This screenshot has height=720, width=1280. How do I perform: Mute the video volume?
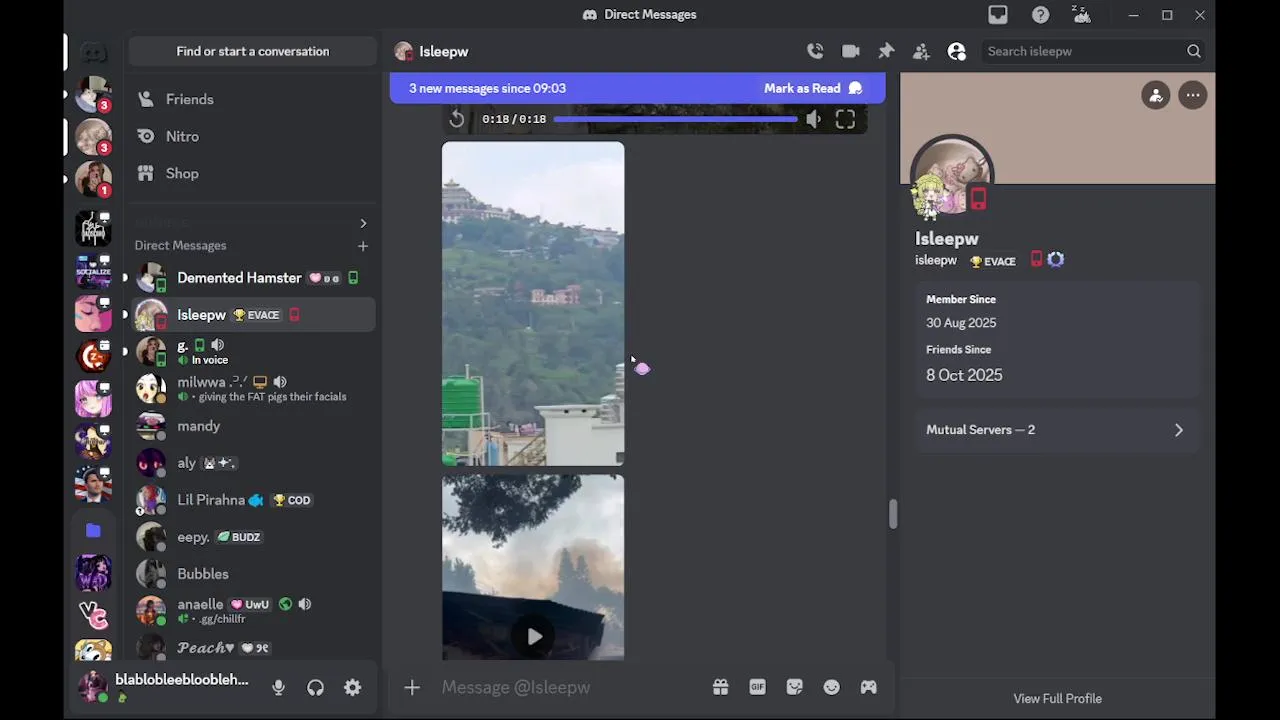click(814, 119)
